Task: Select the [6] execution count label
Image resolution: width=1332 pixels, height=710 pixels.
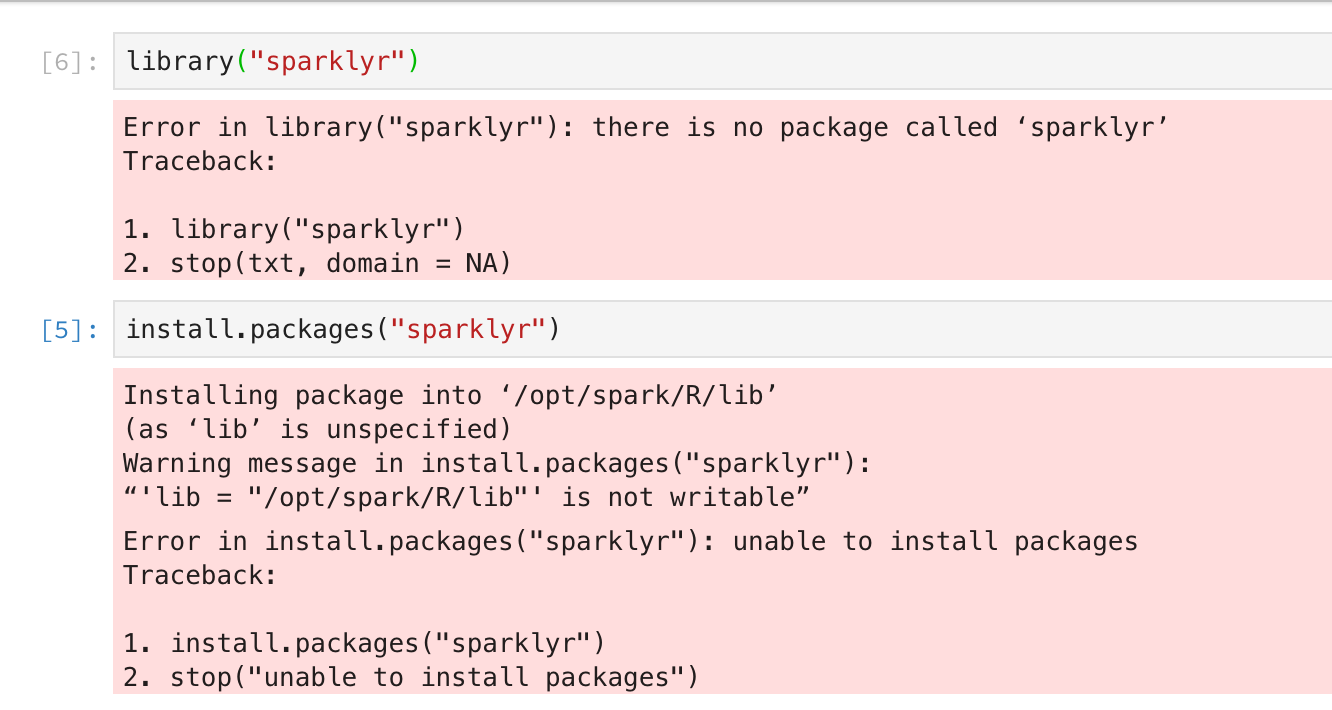Action: point(60,60)
